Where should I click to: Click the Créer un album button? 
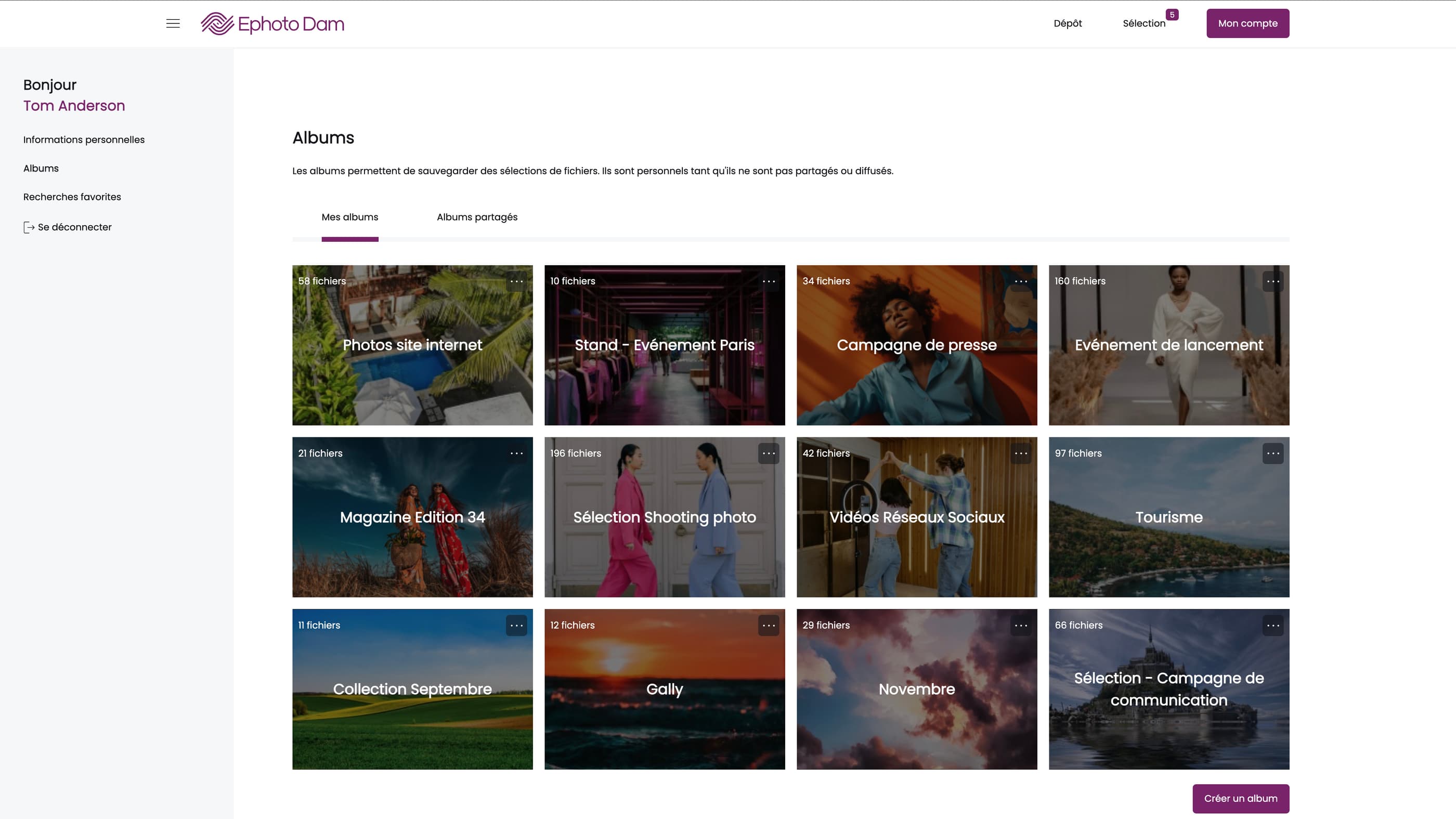(1241, 799)
